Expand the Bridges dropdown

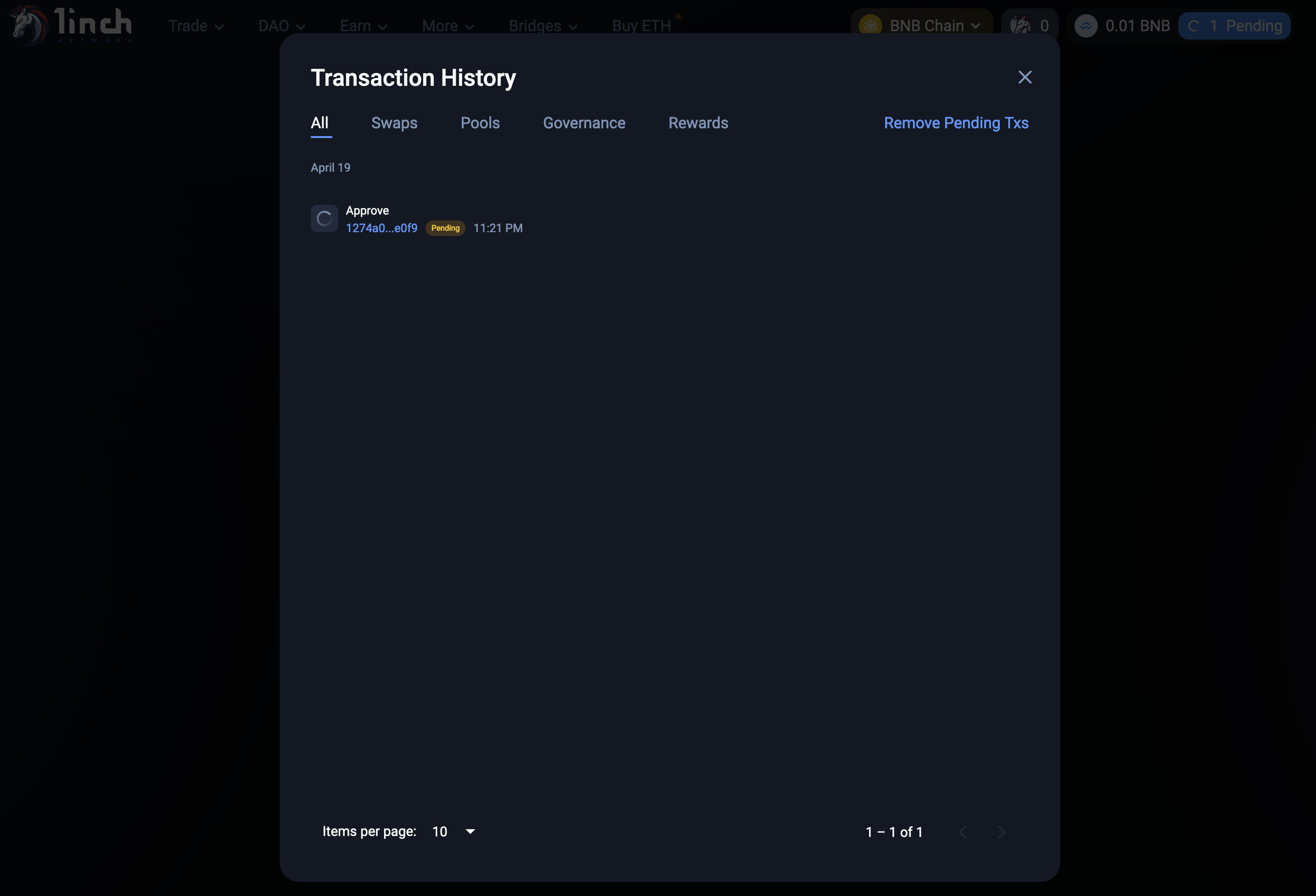[x=543, y=25]
